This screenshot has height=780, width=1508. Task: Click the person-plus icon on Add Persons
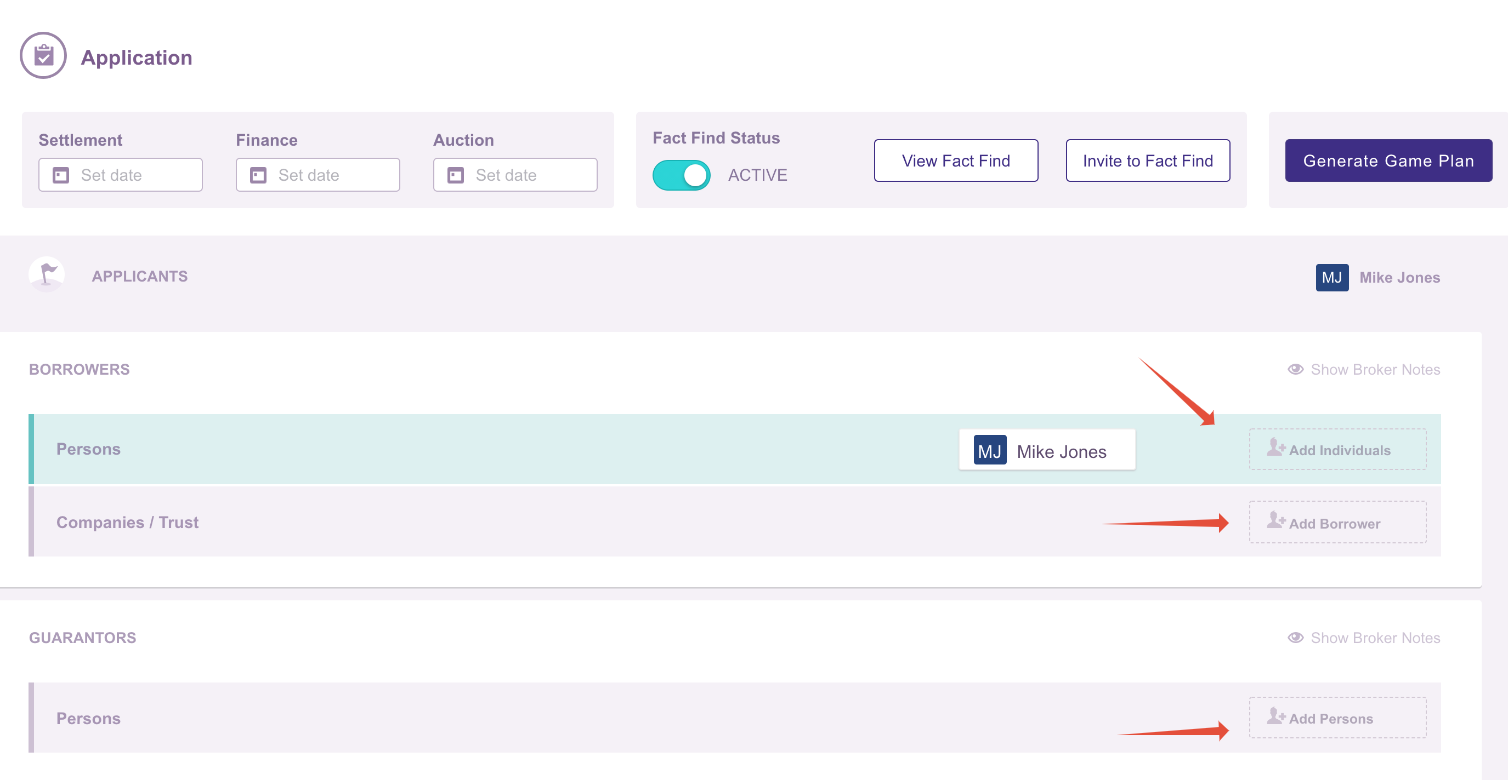1275,717
